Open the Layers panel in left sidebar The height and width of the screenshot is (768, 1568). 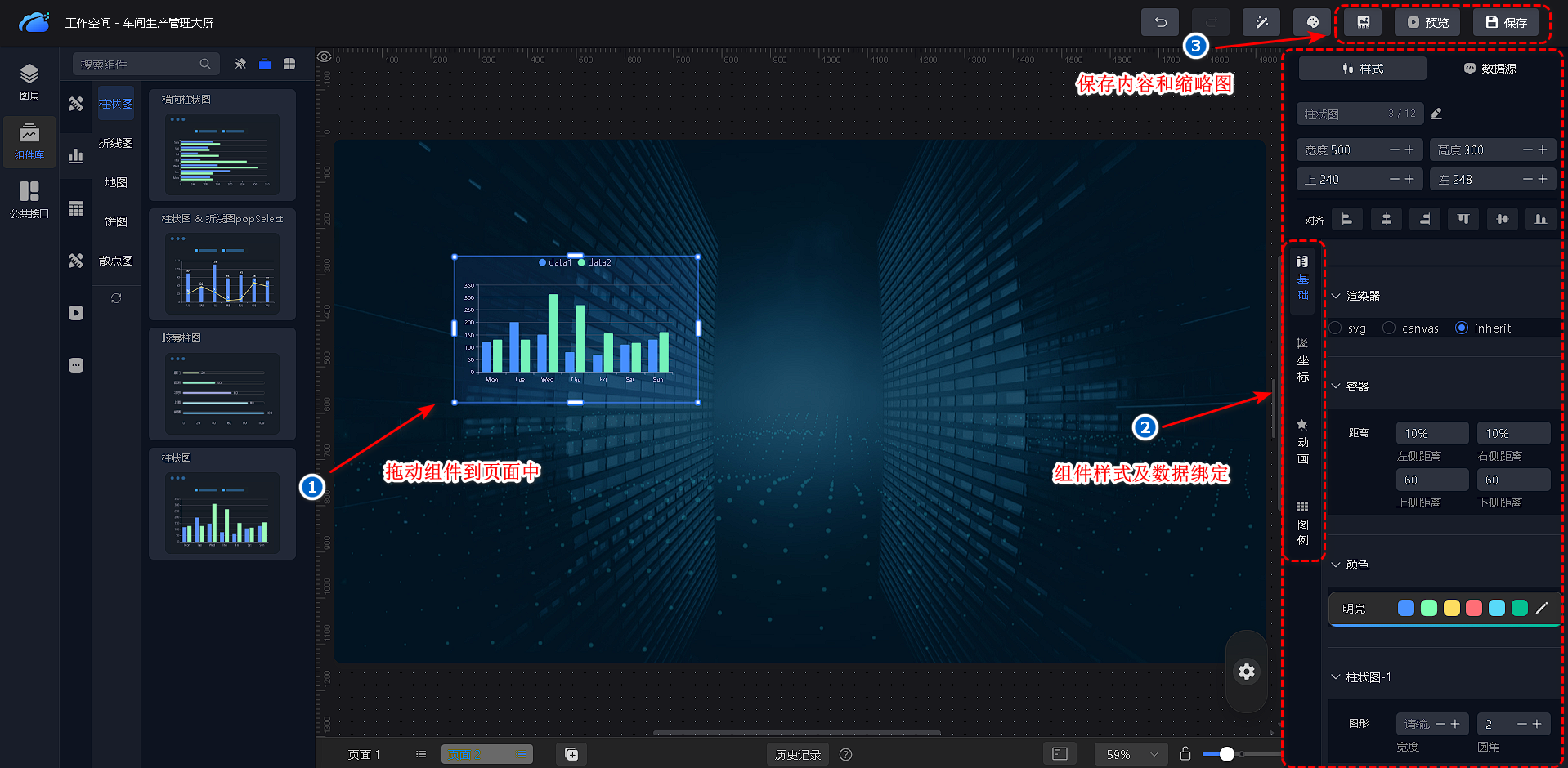tap(29, 82)
